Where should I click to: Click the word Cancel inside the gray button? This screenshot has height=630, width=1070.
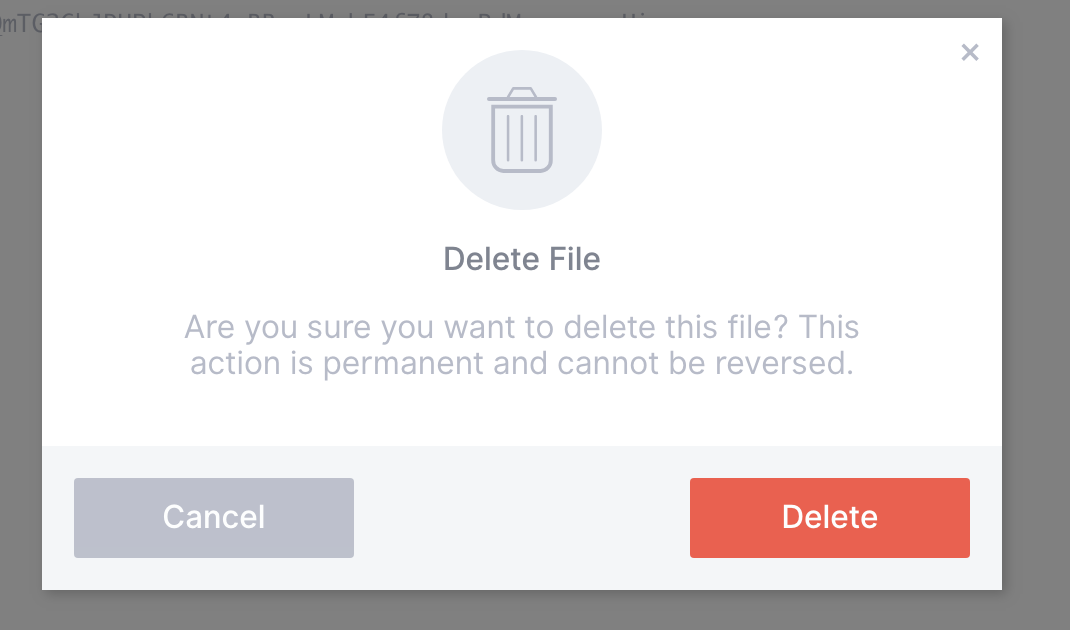pyautogui.click(x=213, y=518)
